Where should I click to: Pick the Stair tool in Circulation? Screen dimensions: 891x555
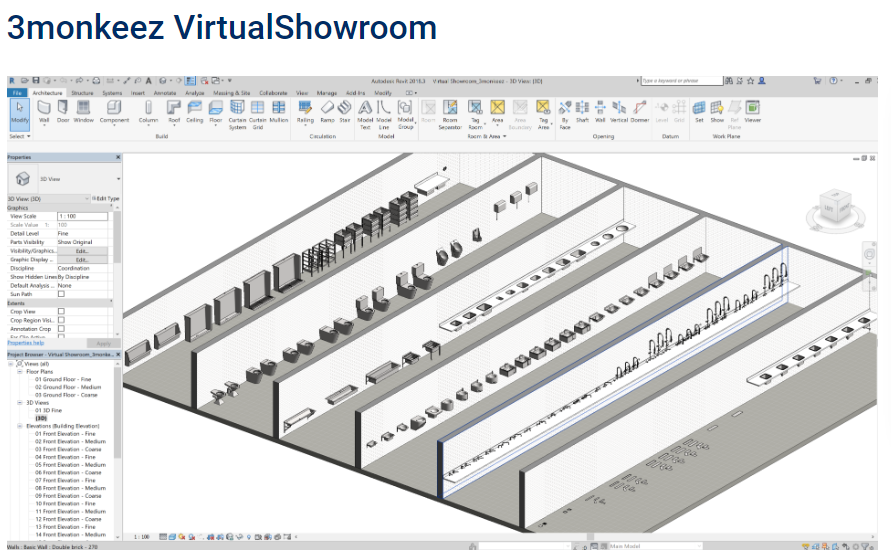coord(346,109)
